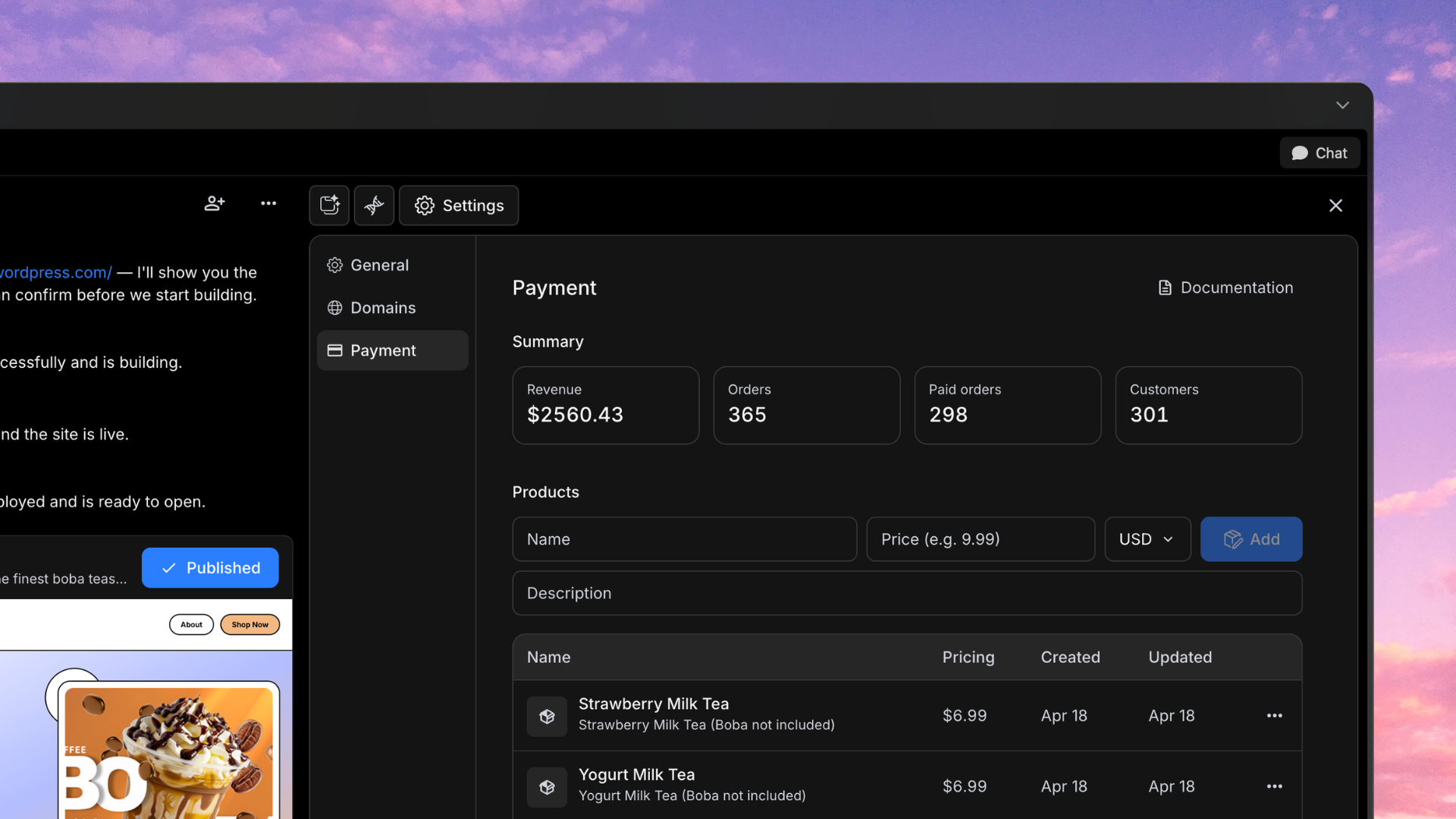Screen dimensions: 1456x819
Task: Click Yogurt Milk Tea product name
Action: [636, 774]
